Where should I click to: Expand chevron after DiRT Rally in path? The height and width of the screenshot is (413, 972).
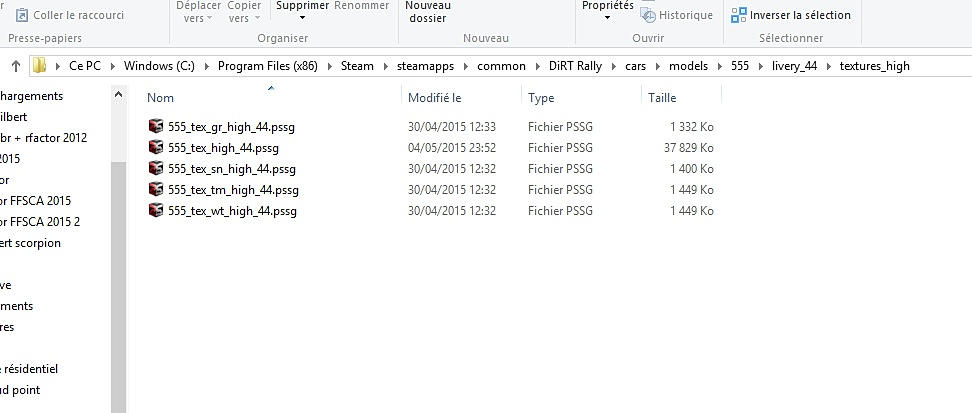coord(614,66)
